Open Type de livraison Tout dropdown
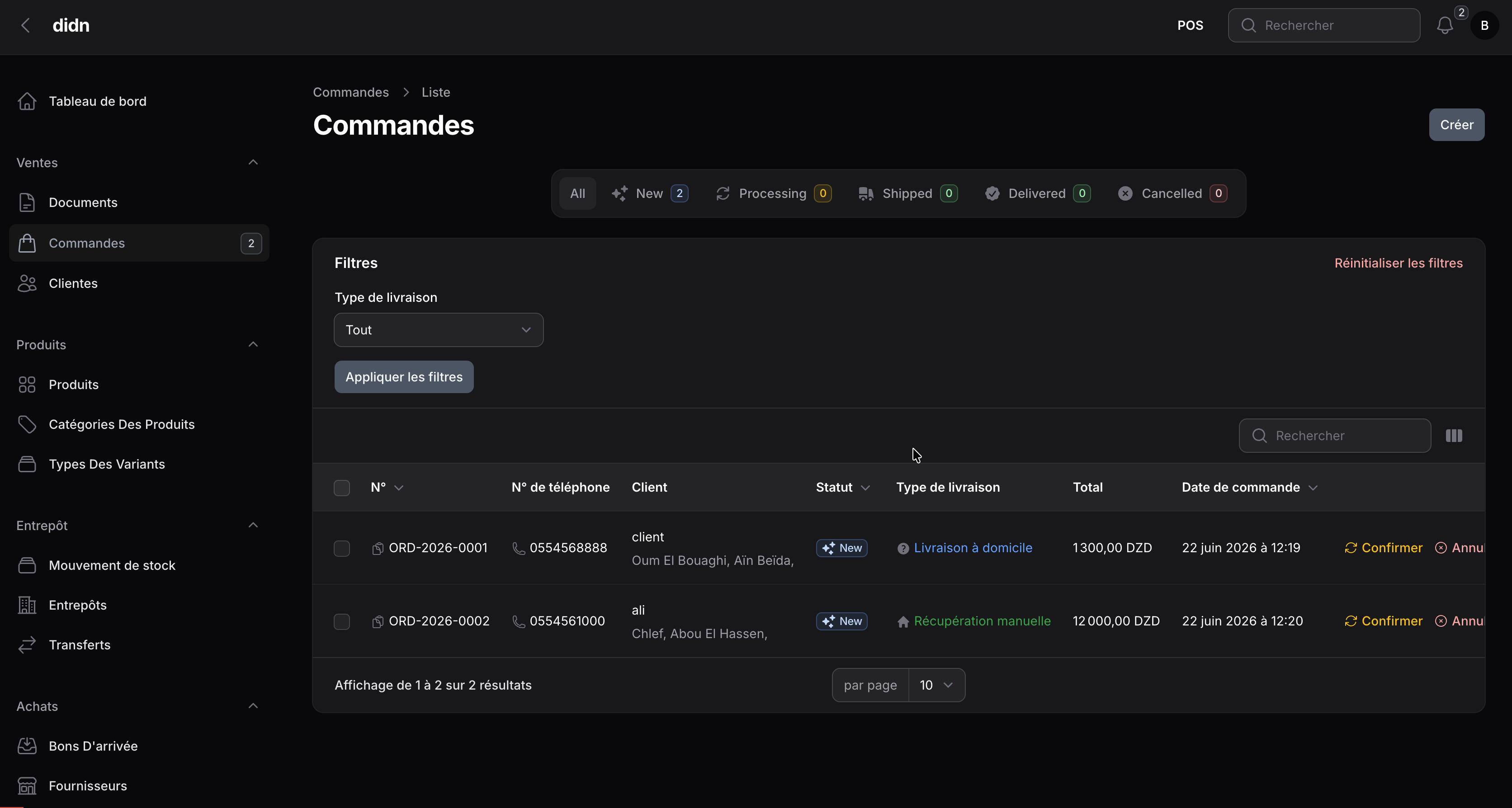This screenshot has width=1512, height=808. click(x=439, y=330)
